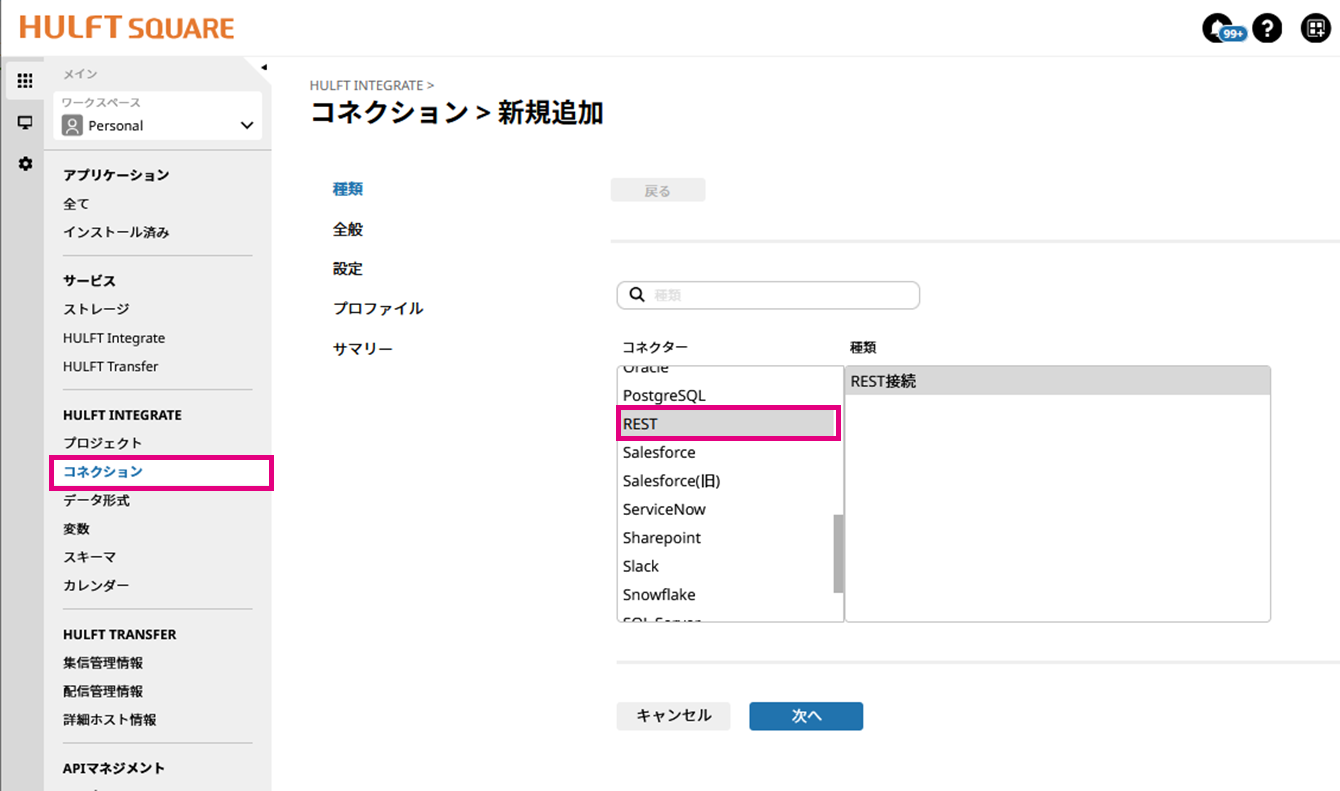This screenshot has width=1340, height=791.
Task: Click the magnifier icon in the search box
Action: click(637, 295)
